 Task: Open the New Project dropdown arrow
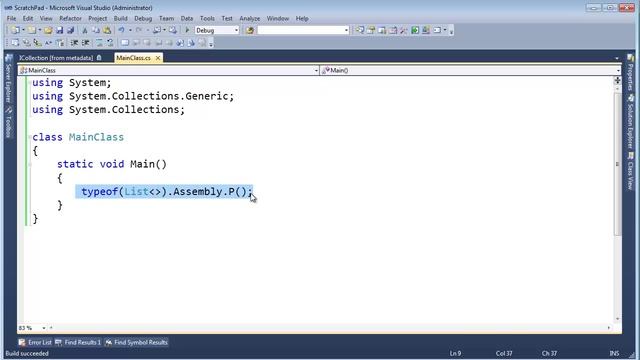tap(23, 30)
